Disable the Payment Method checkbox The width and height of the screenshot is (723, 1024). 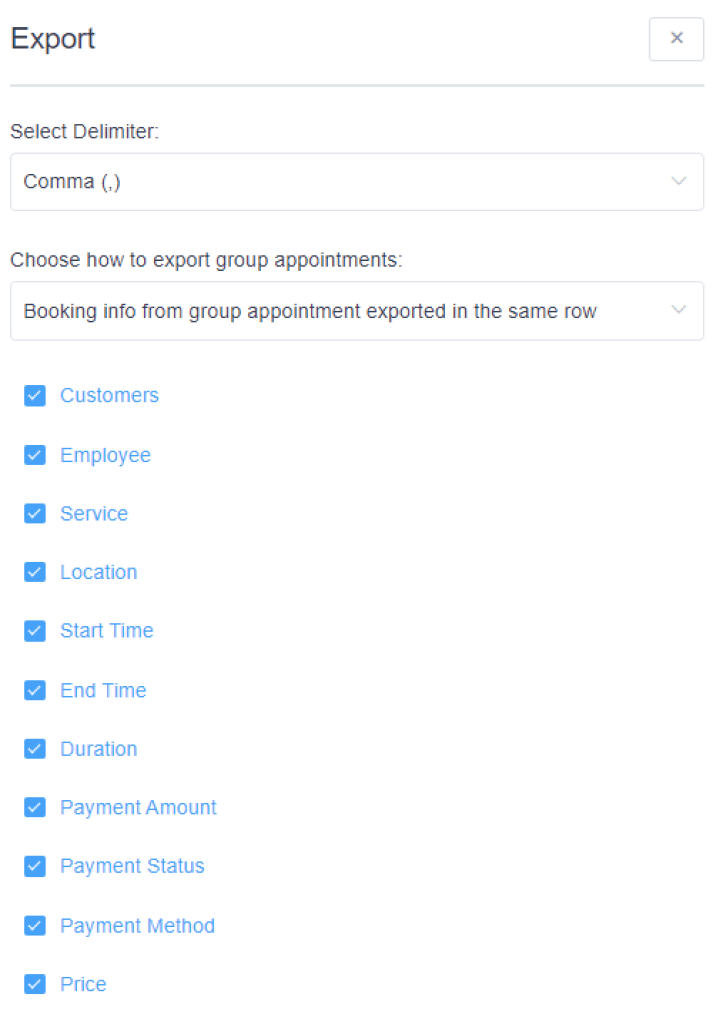[x=35, y=925]
